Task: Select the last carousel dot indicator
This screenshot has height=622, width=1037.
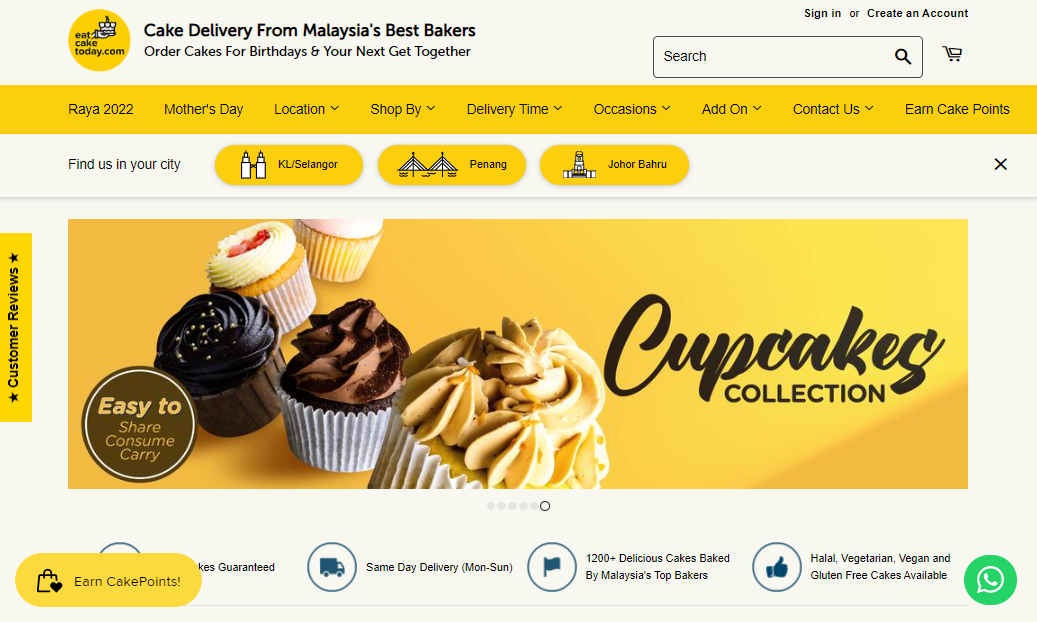Action: [x=544, y=506]
